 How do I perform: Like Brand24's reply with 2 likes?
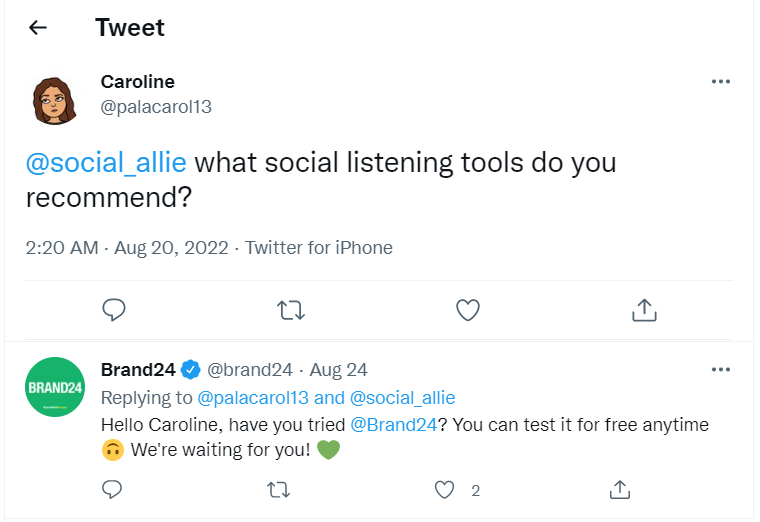click(x=446, y=489)
